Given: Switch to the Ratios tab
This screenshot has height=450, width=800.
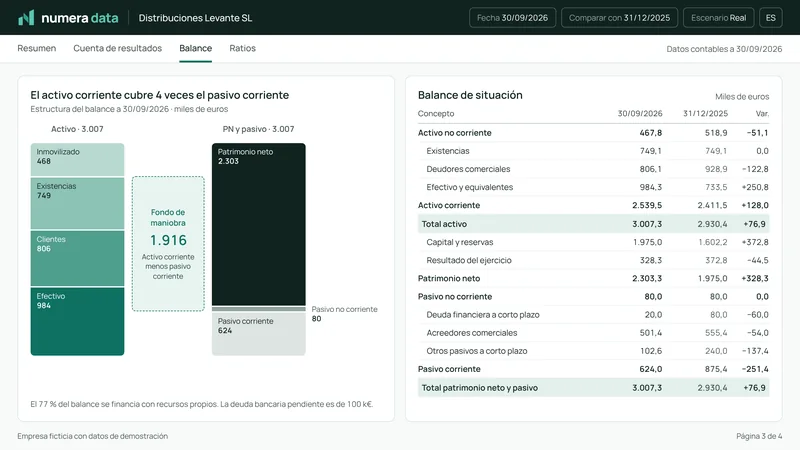Looking at the screenshot, I should (x=242, y=48).
